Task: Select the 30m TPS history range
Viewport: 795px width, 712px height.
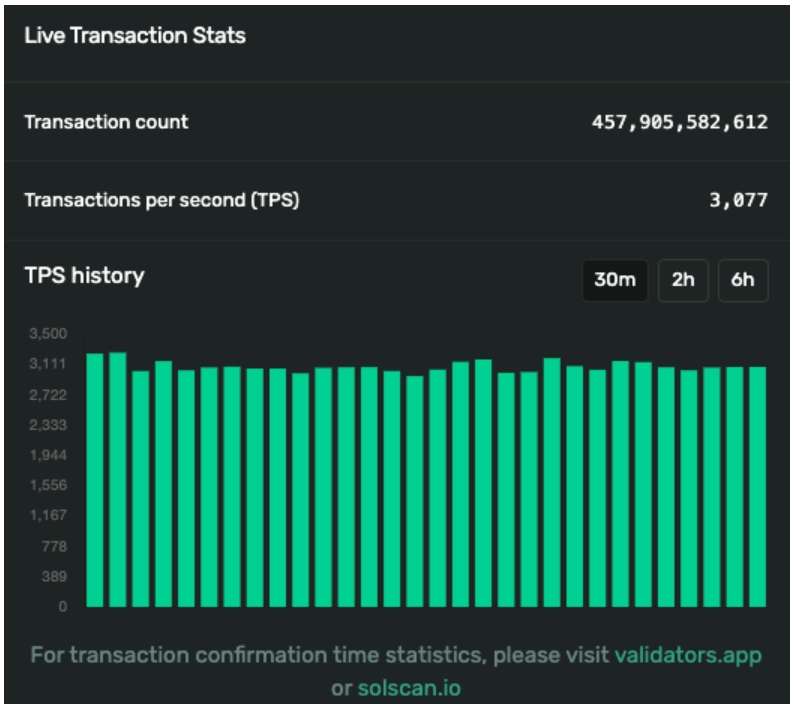Action: point(614,280)
